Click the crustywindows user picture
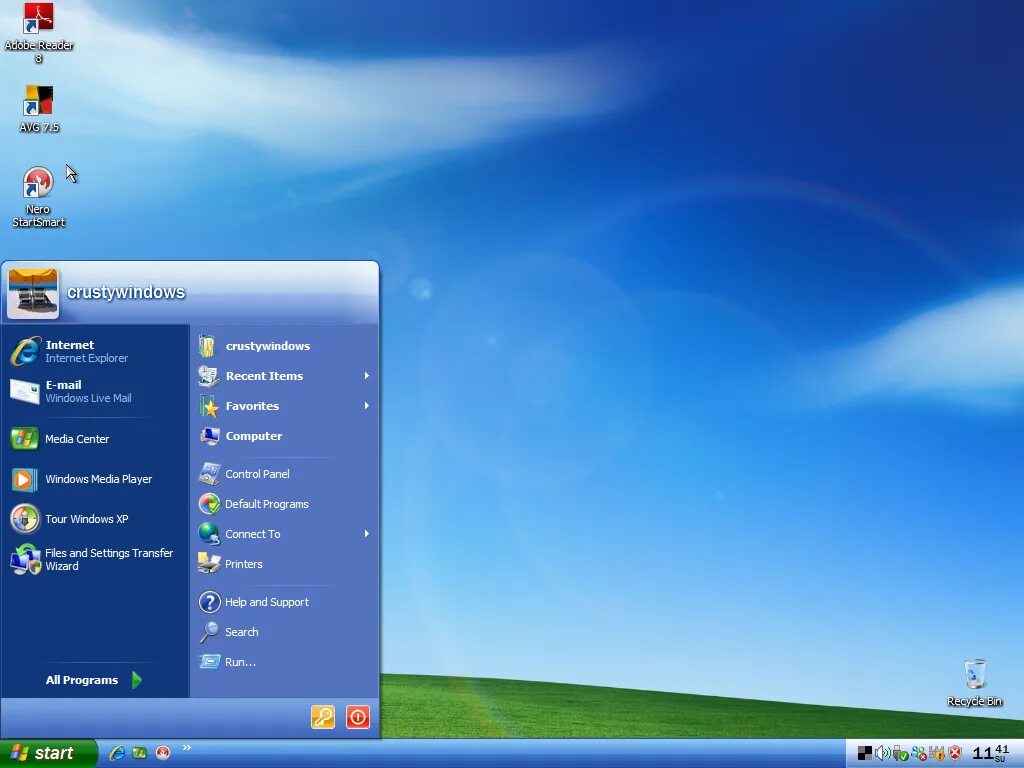This screenshot has height=768, width=1024. click(x=33, y=293)
